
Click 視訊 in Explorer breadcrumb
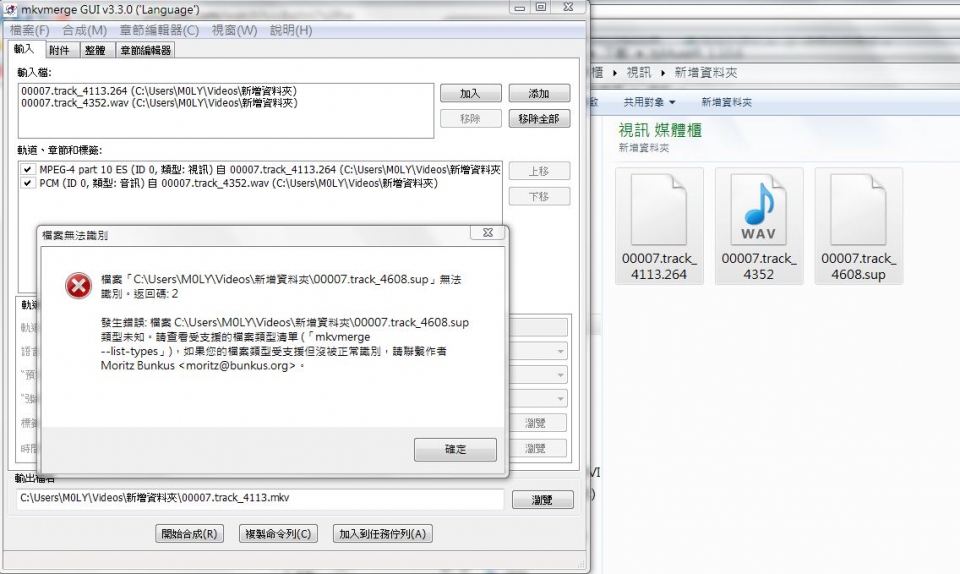tap(639, 73)
